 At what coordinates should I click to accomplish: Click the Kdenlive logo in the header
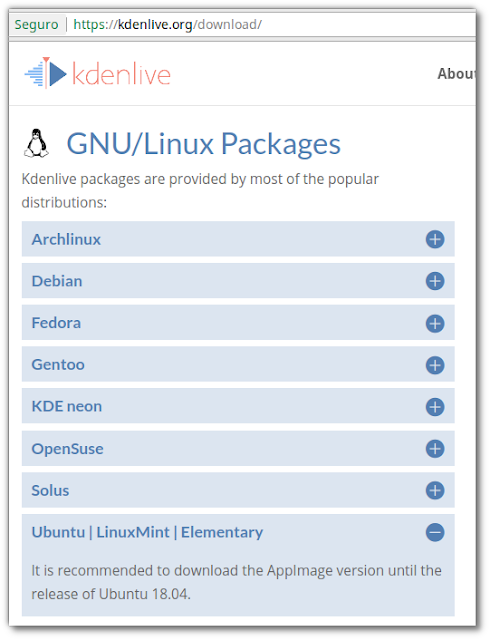[x=97, y=73]
